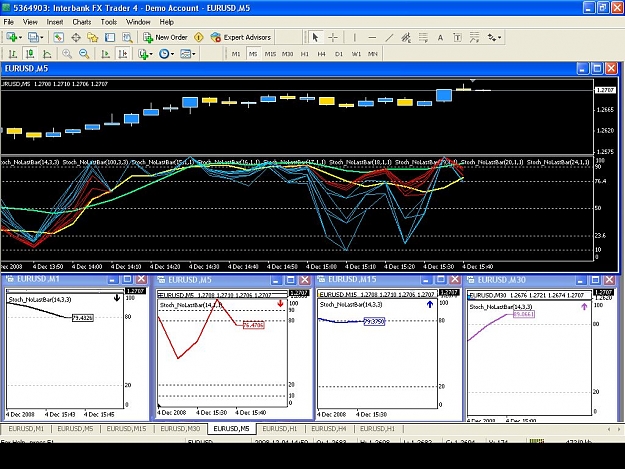This screenshot has width=625, height=469.
Task: Select the arrow Cursor tool
Action: click(315, 37)
